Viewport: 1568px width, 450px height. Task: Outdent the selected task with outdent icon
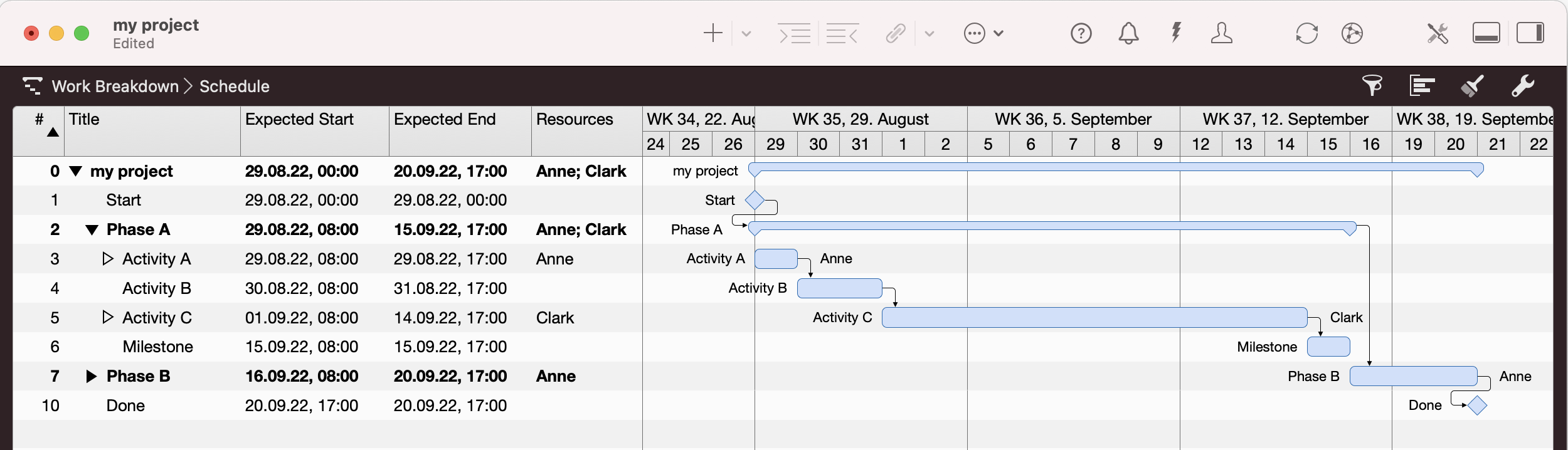(842, 33)
